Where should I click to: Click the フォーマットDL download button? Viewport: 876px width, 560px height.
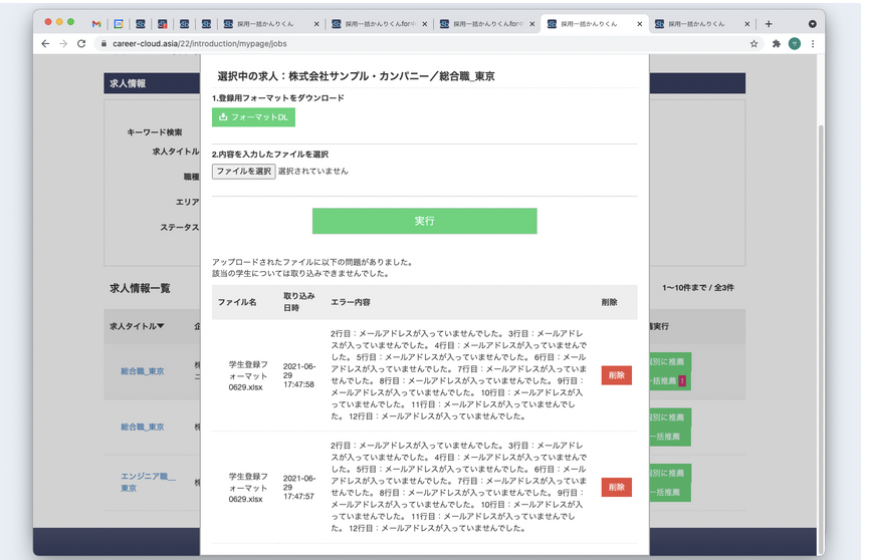[x=253, y=117]
